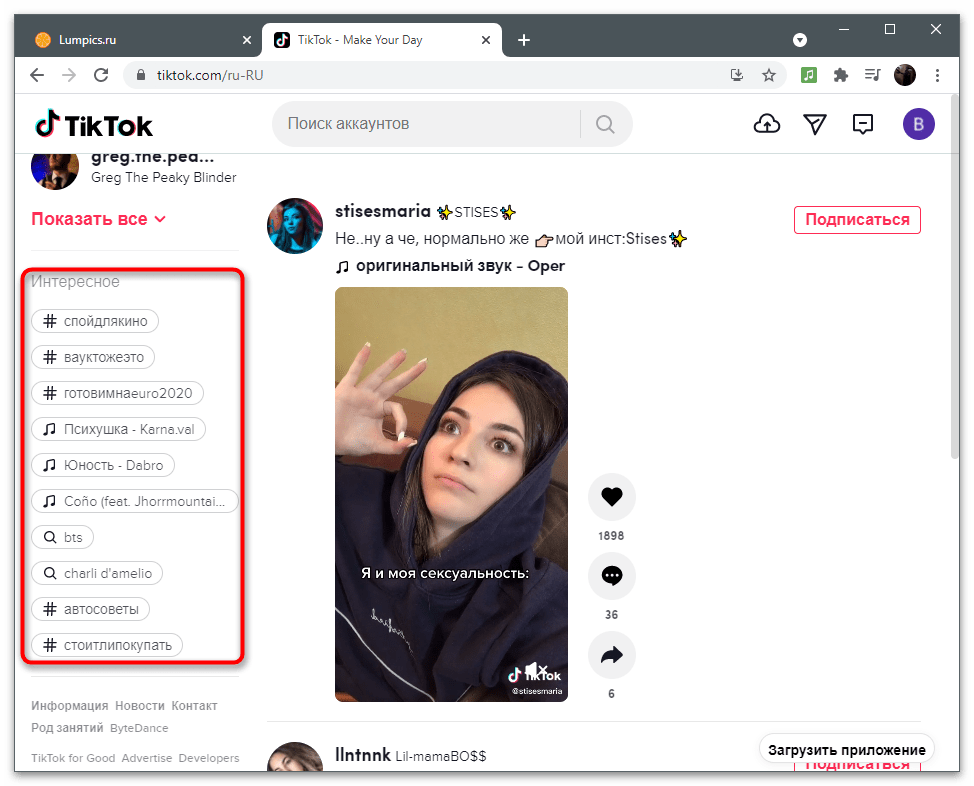974x786 pixels.
Task: Open direct messages paper plane icon
Action: (814, 124)
